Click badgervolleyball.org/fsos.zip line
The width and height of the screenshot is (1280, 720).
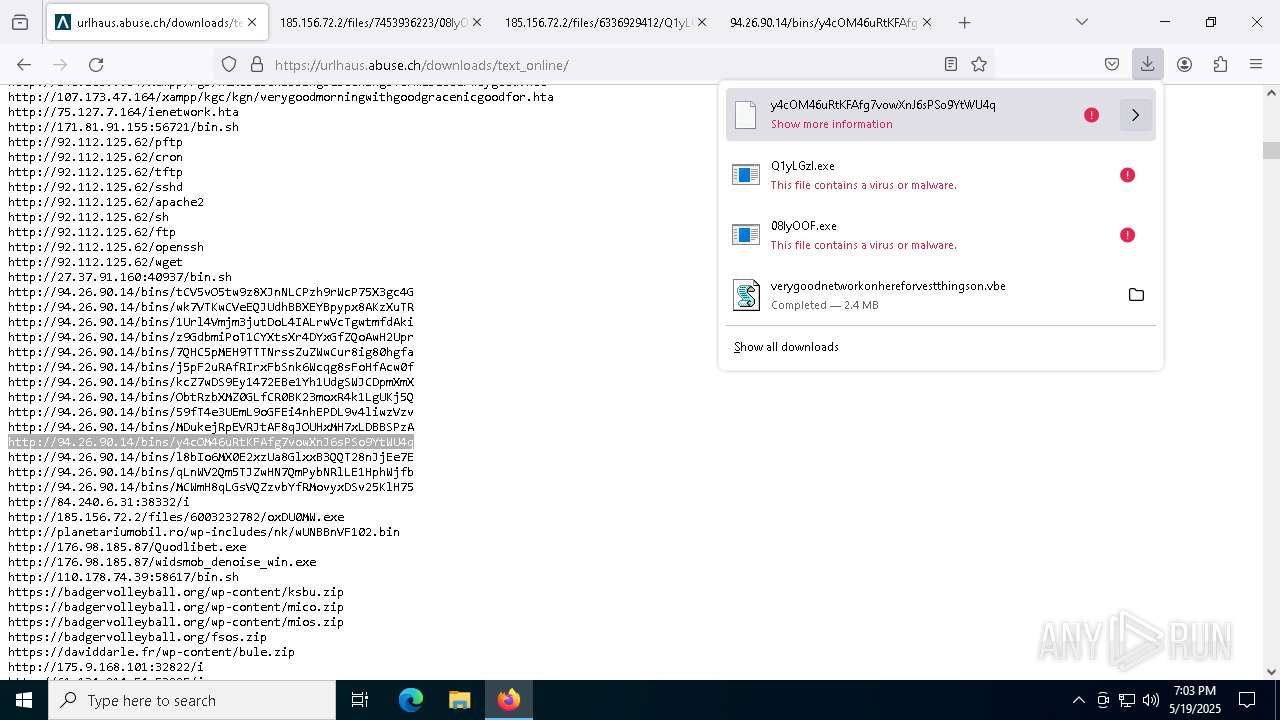[137, 637]
